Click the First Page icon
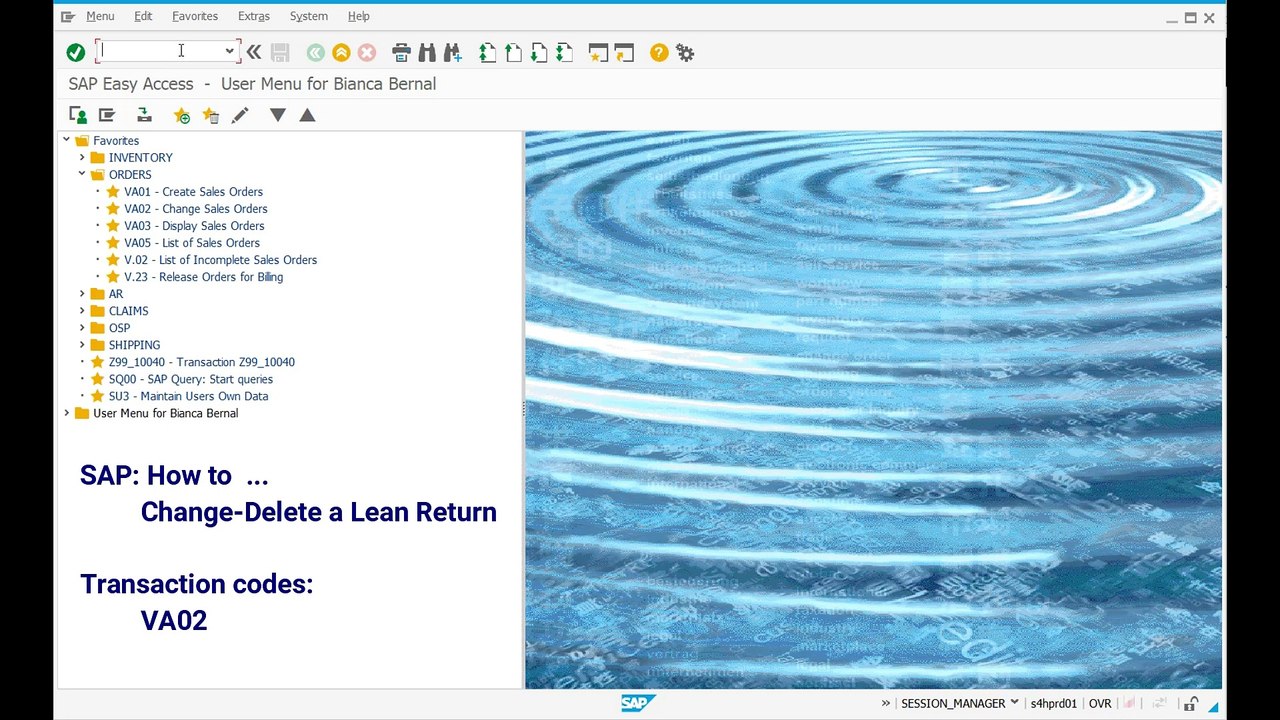 [x=487, y=52]
